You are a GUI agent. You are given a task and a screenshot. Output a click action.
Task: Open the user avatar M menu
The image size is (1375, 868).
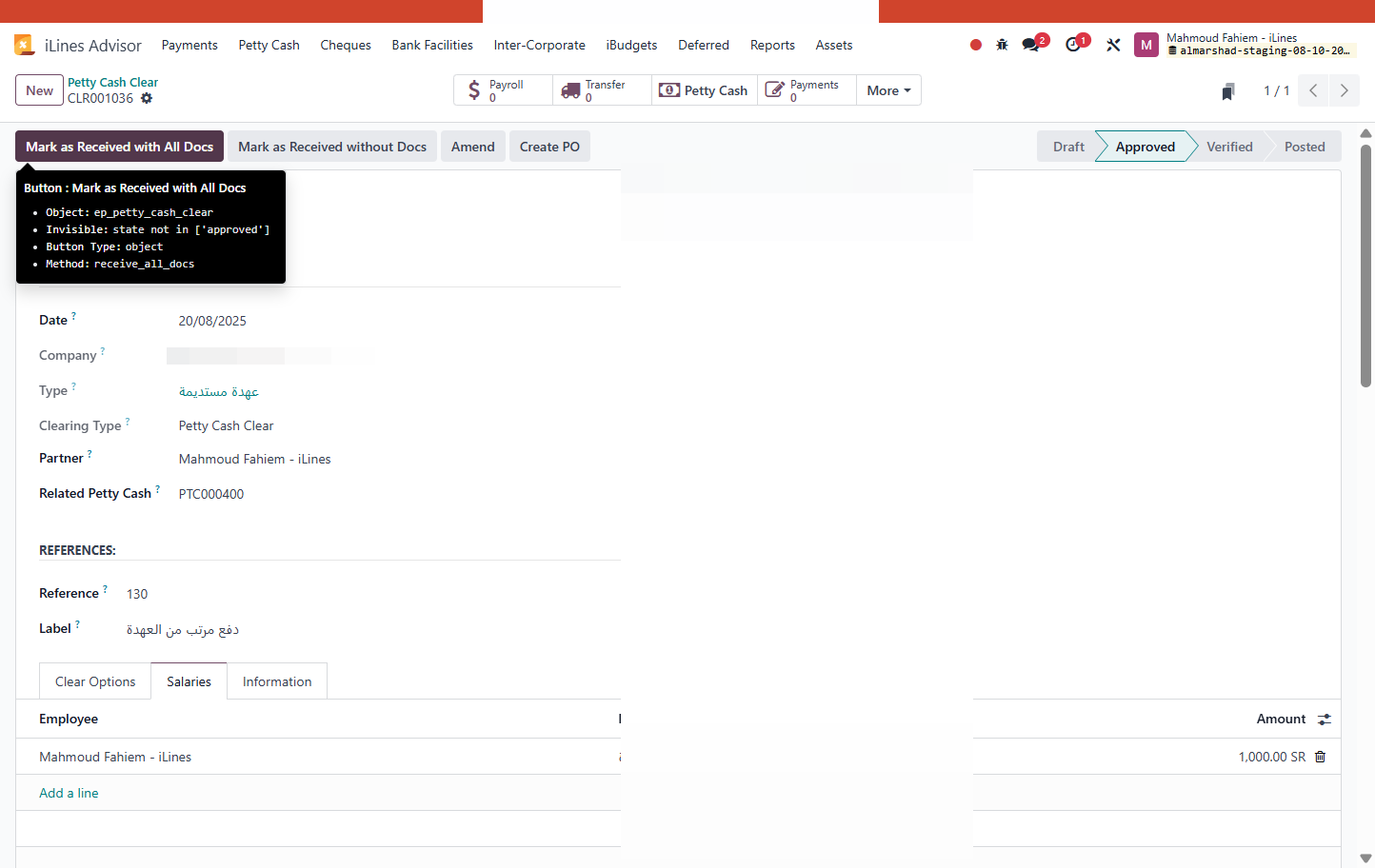tap(1146, 45)
